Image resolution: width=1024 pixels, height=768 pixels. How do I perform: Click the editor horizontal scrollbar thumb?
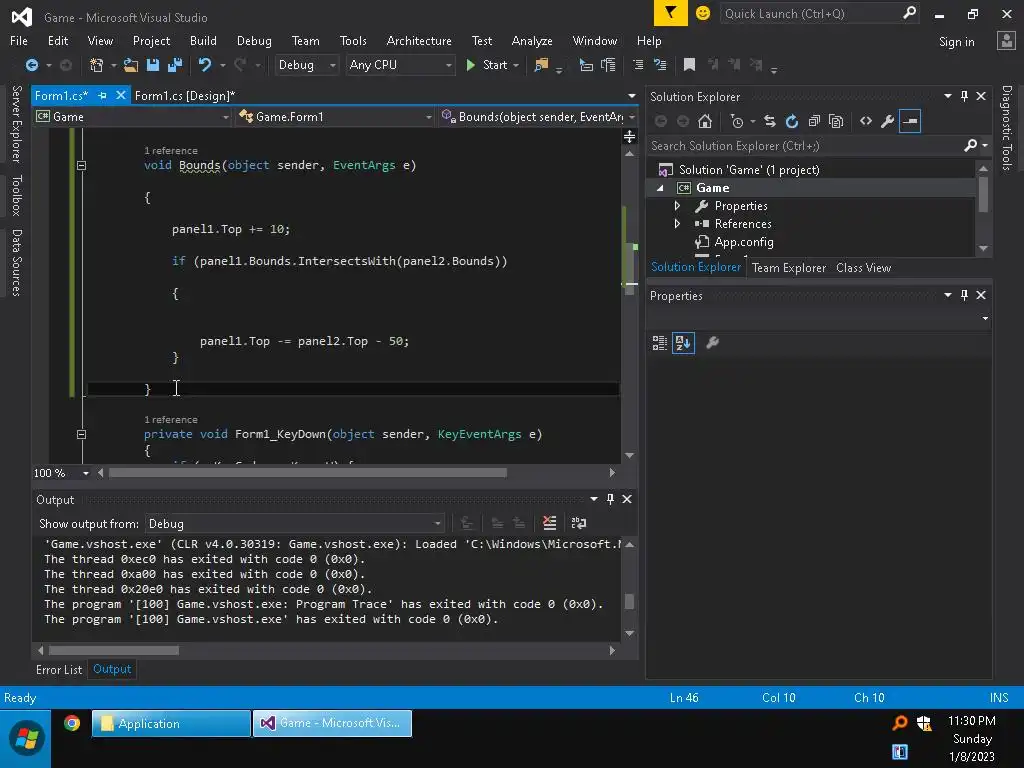pos(308,473)
